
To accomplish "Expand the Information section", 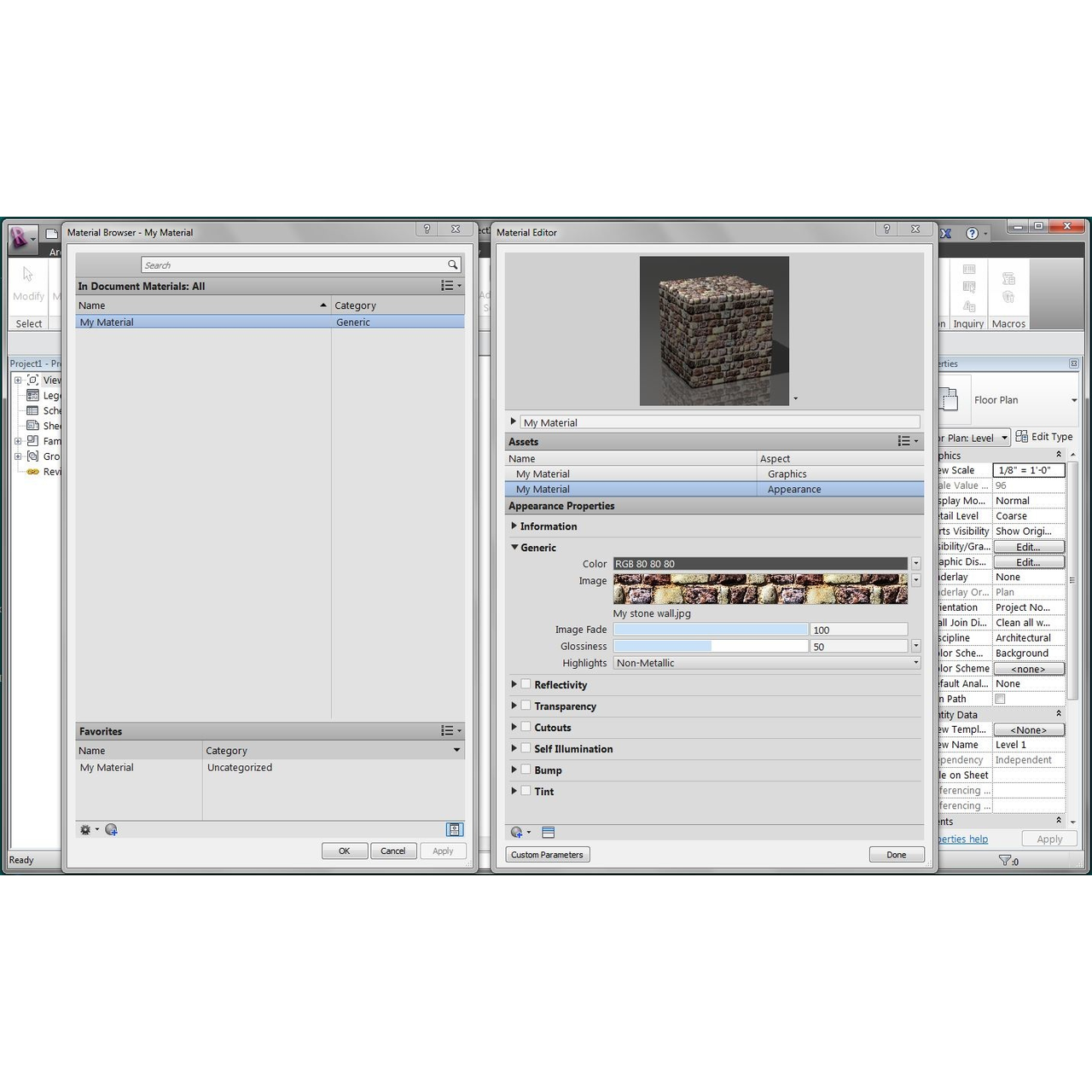I will (x=514, y=526).
